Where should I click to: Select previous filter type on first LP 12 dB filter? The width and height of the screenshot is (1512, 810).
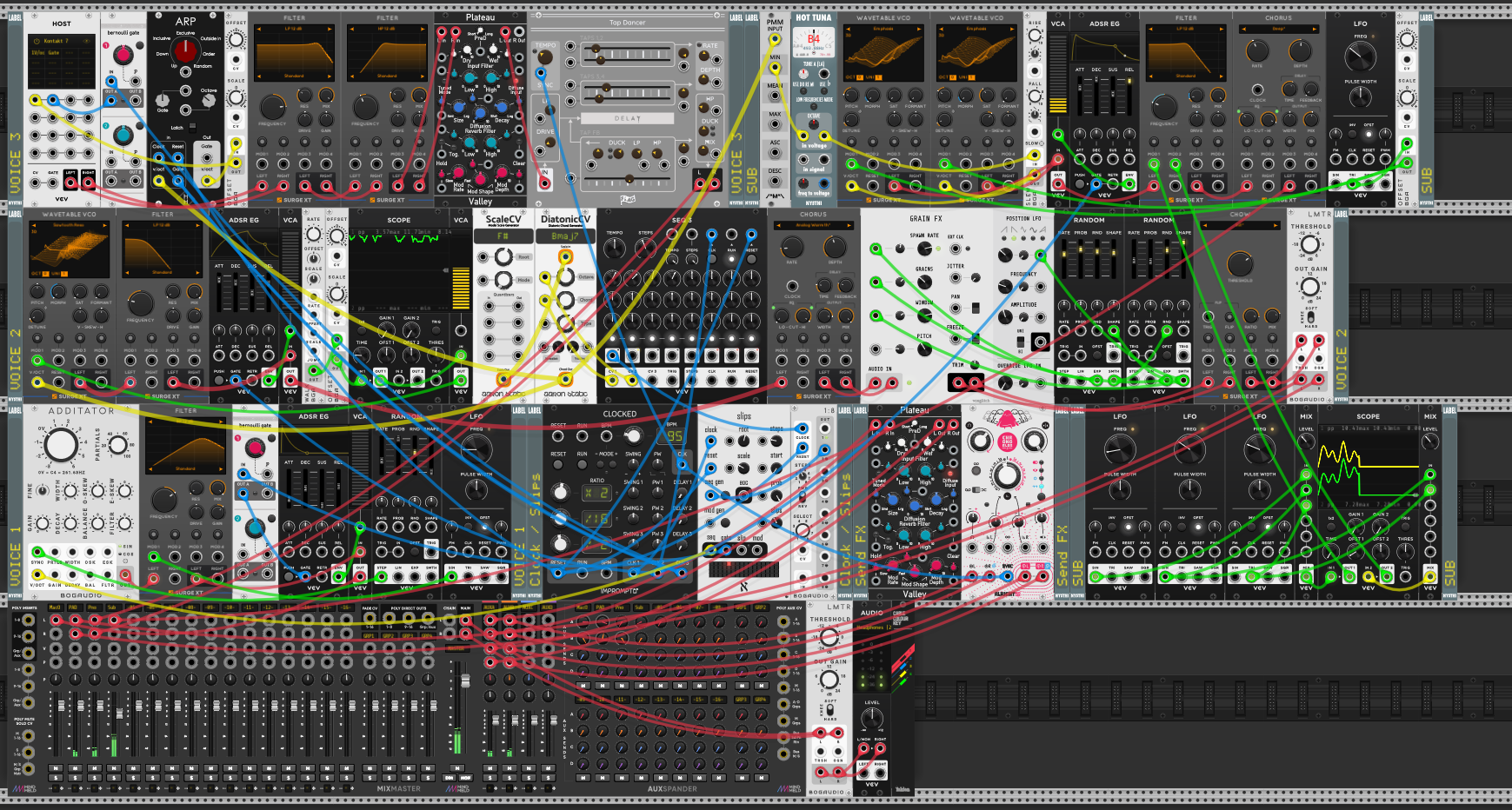(258, 29)
